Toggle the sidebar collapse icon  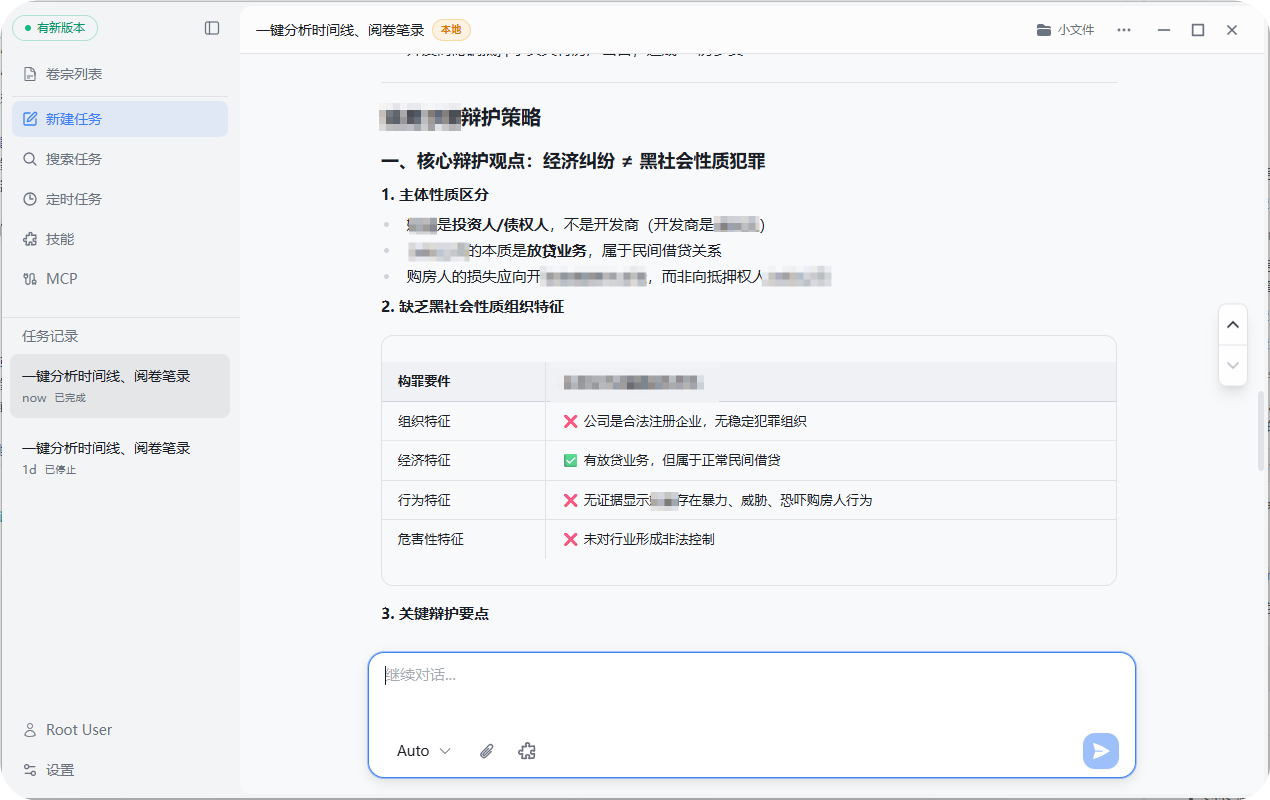(212, 28)
